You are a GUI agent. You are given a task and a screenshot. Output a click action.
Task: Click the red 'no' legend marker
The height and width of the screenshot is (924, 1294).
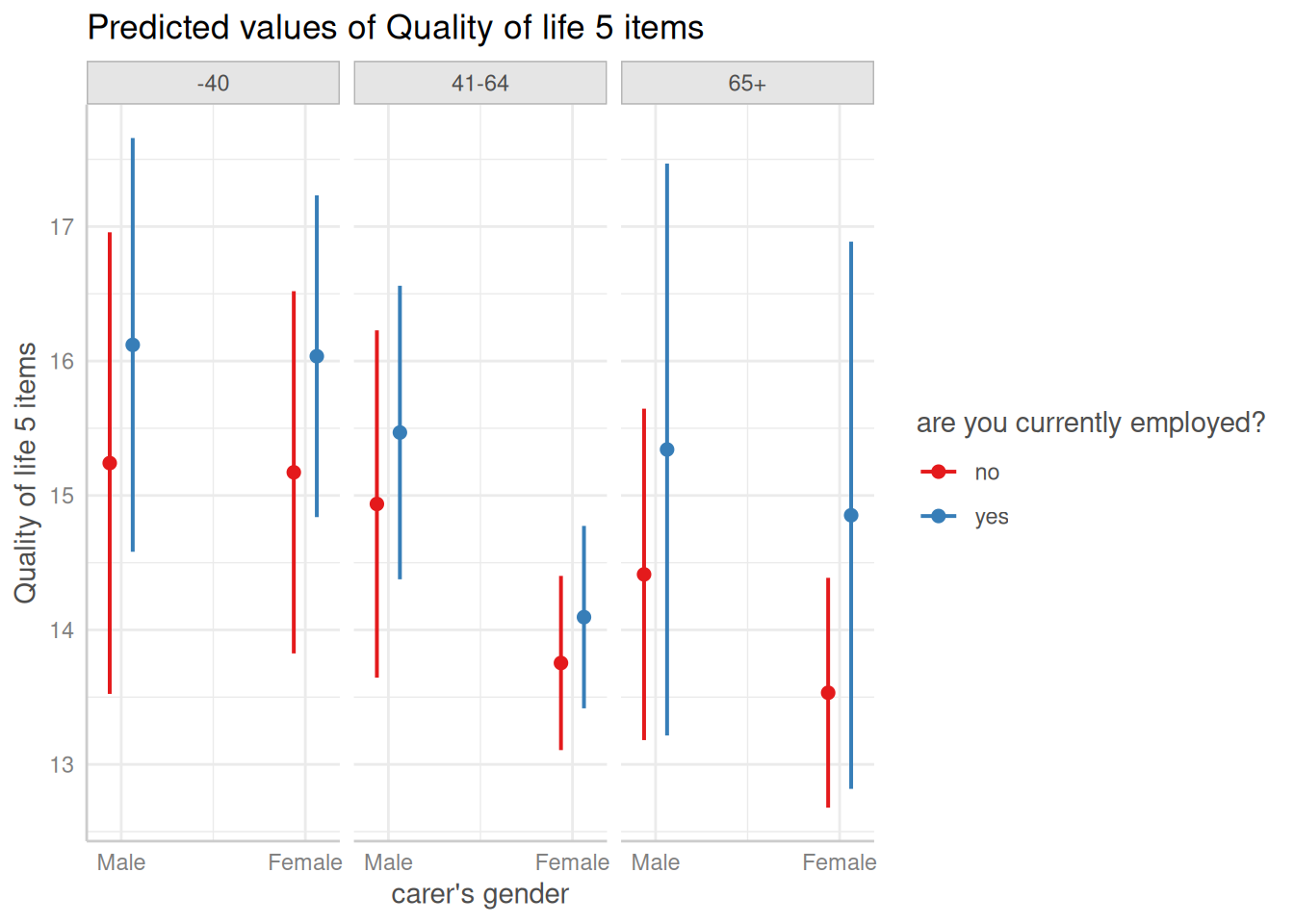(x=938, y=472)
